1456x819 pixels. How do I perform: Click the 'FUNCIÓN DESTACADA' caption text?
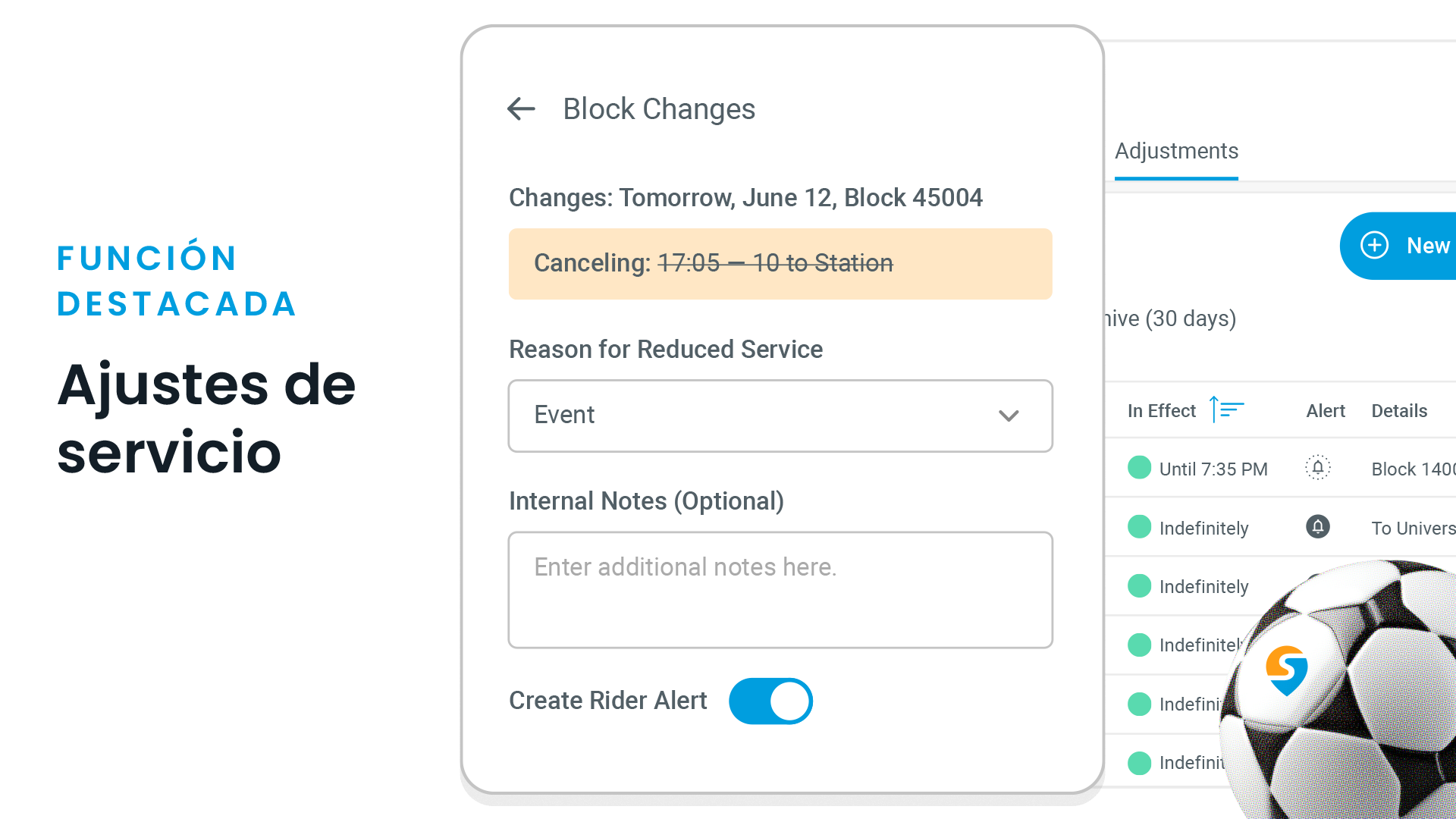(x=177, y=278)
